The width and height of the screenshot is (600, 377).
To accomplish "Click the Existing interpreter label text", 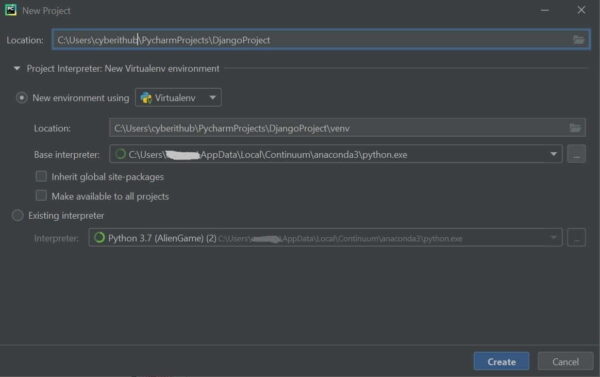I will [x=66, y=216].
